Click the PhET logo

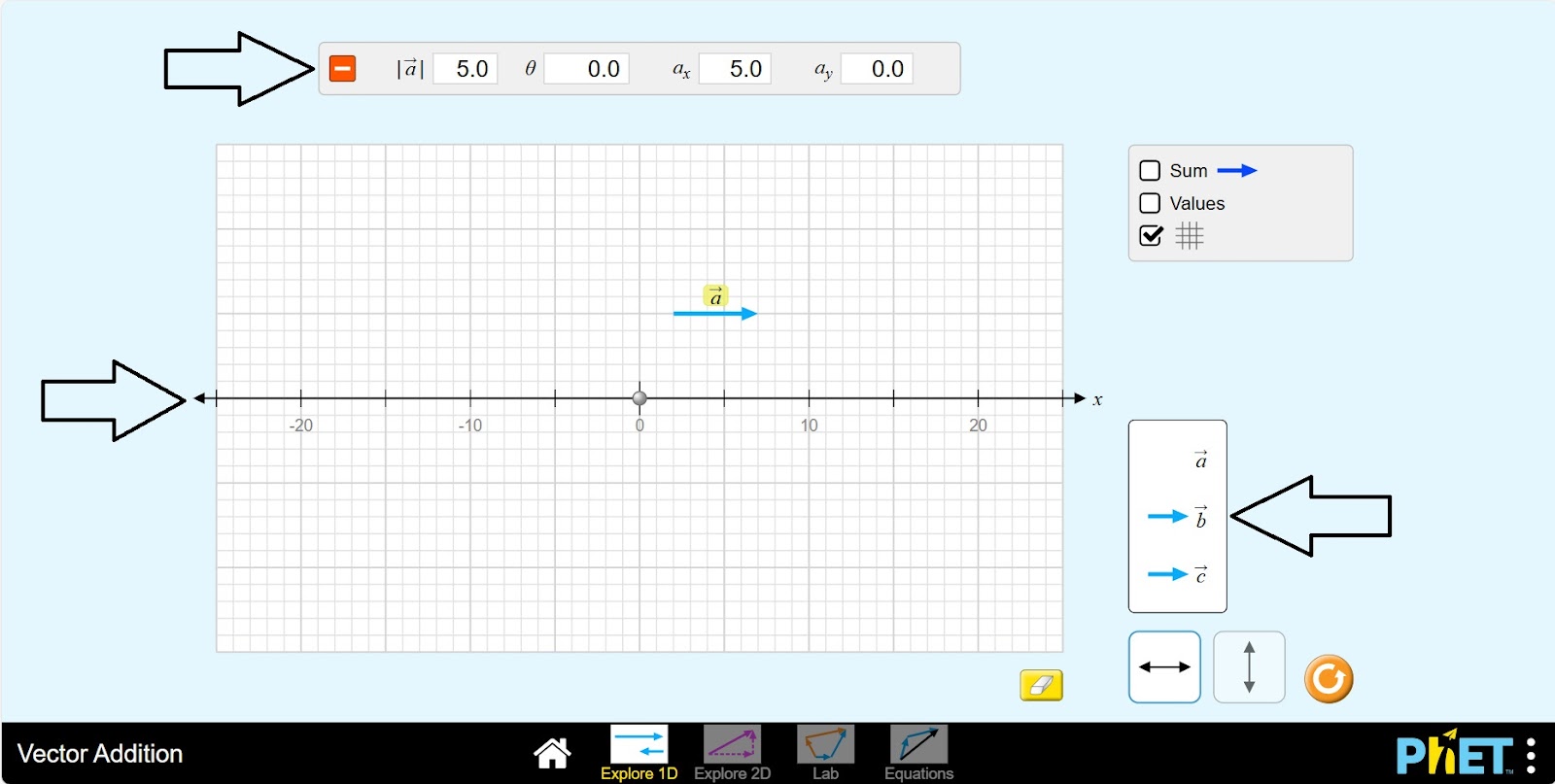[x=1452, y=754]
